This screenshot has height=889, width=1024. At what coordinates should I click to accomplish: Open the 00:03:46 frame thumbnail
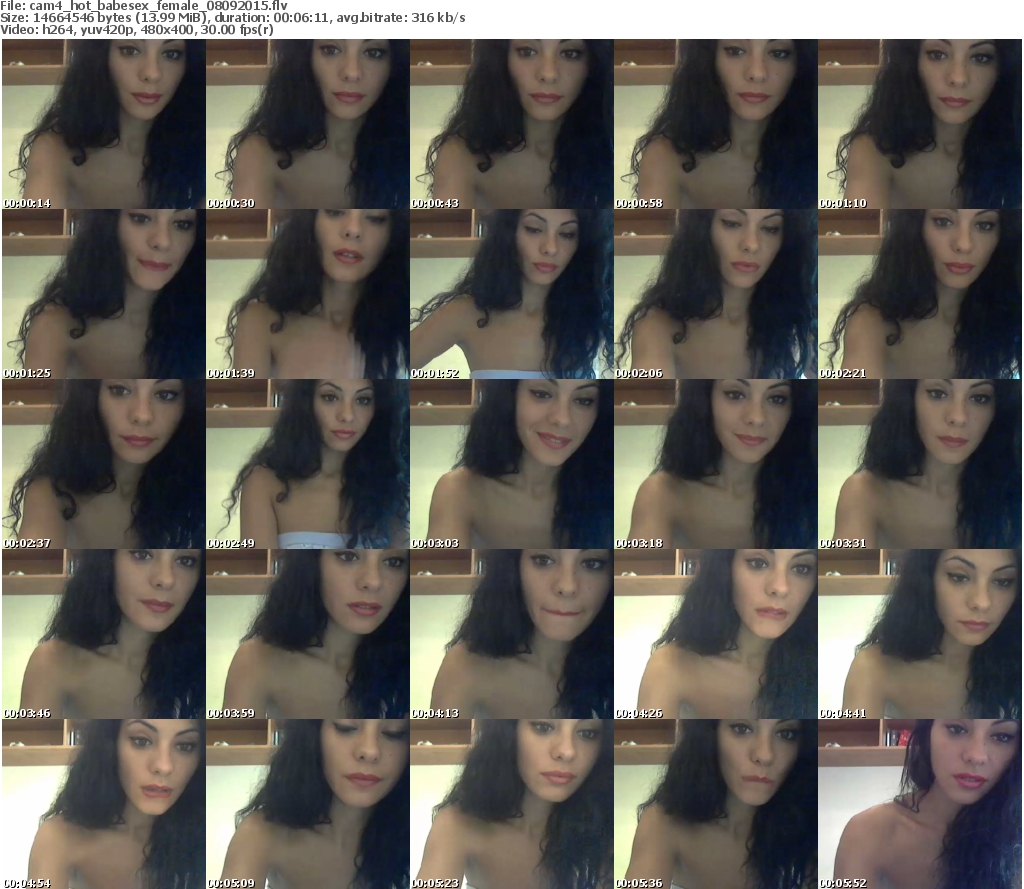coord(104,634)
